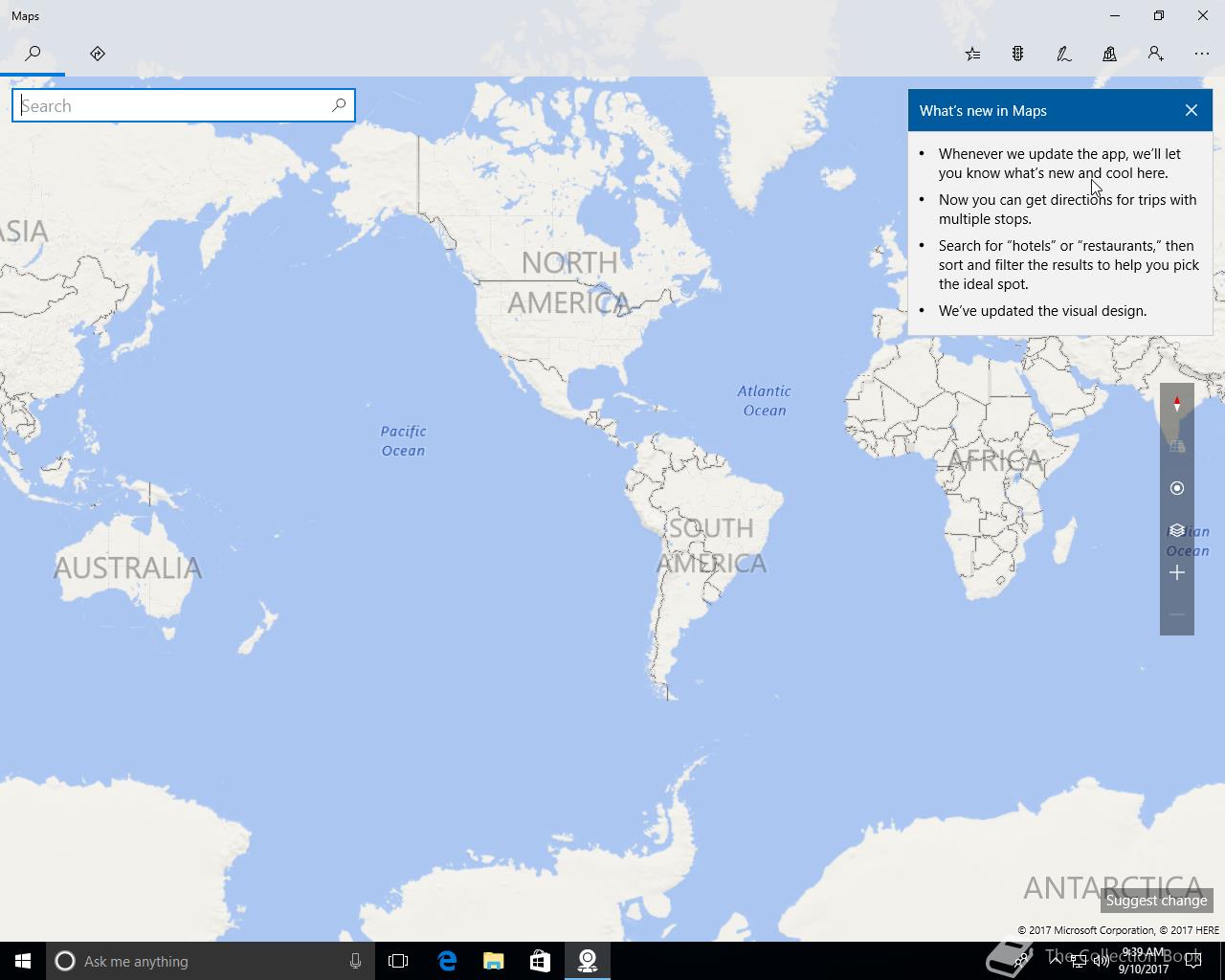The image size is (1225, 980).
Task: Click the Maps app taskbar icon
Action: click(x=588, y=961)
